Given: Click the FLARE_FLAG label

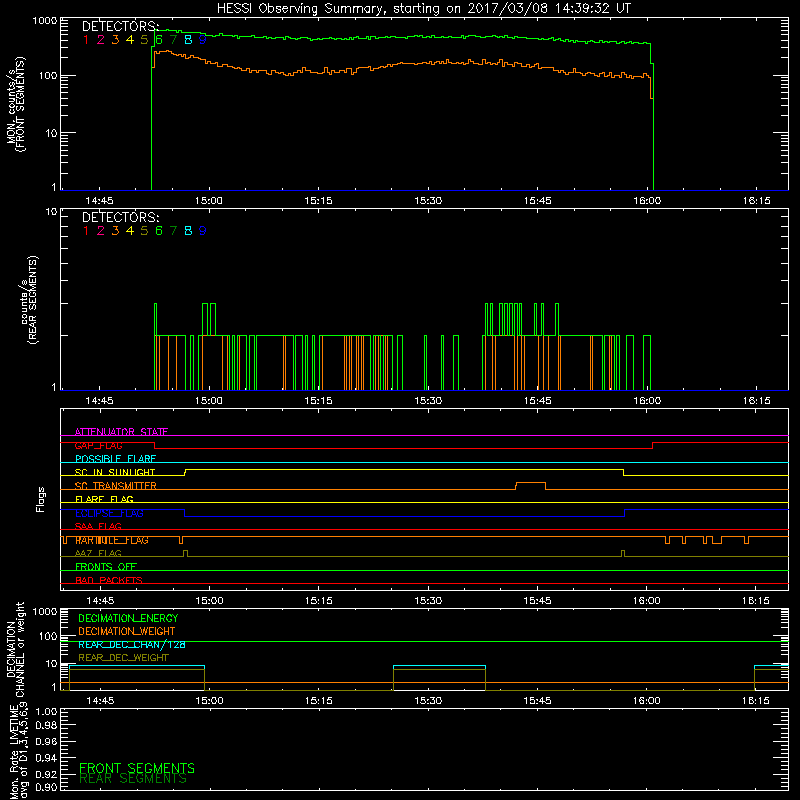Looking at the screenshot, I should [x=104, y=499].
